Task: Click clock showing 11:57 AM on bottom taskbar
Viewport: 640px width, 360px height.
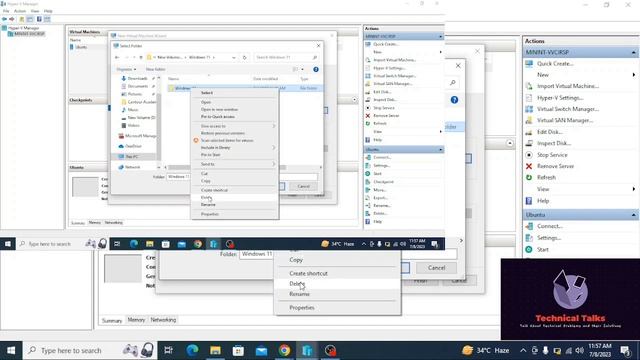Action: pos(600,350)
